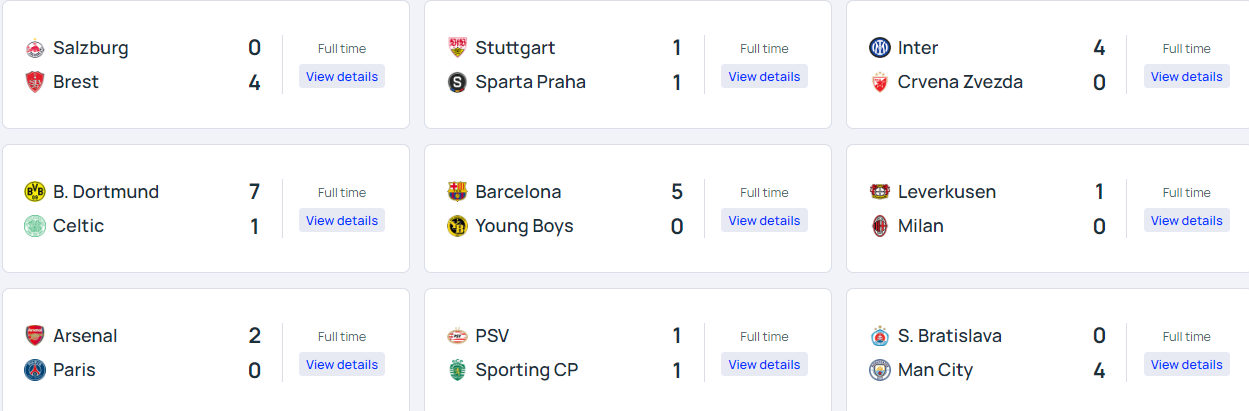The width and height of the screenshot is (1249, 411).
Task: Click the Sparta Praha logo icon
Action: 457,82
